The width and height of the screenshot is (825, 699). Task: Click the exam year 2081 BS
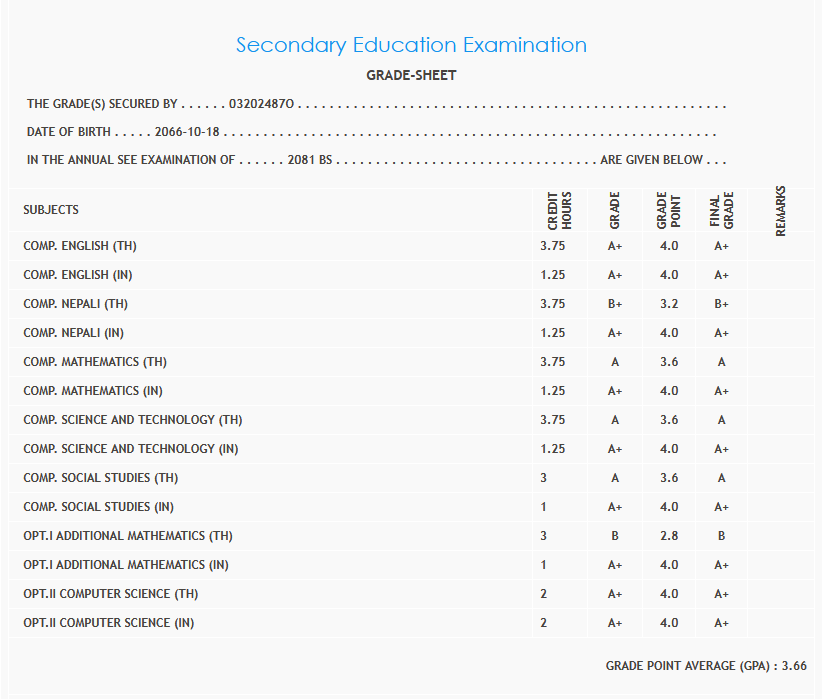click(x=309, y=160)
